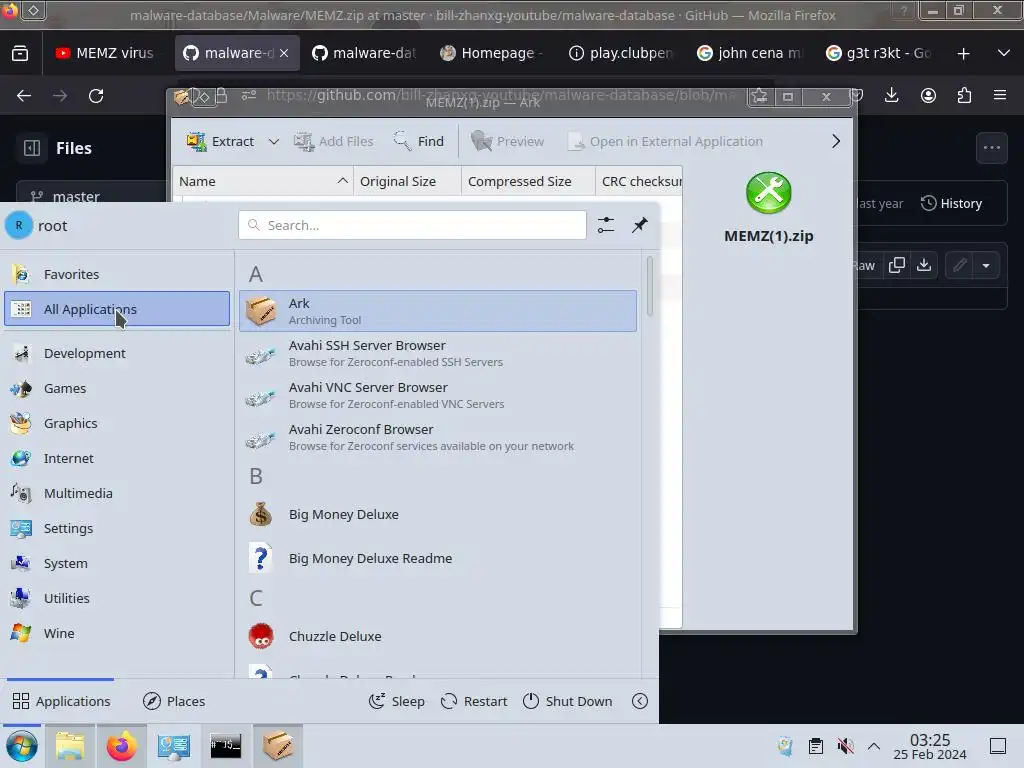Screen dimensions: 1024x768
Task: Open Big Money Deluxe Readme
Action: point(438,558)
